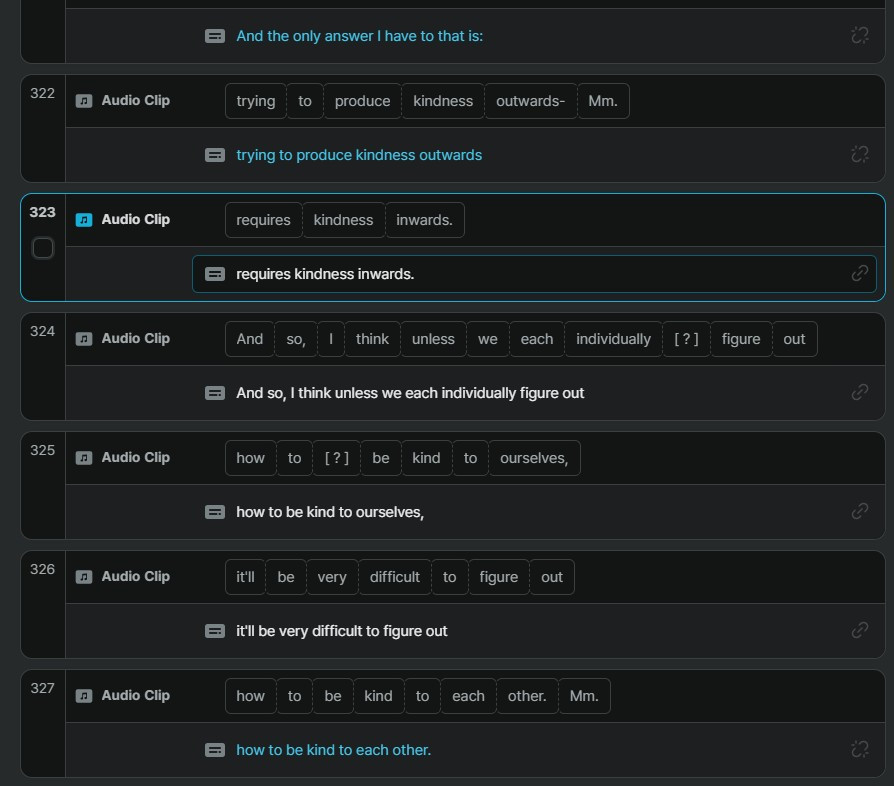
Task: Select the word chip 'trying' in clip 322
Action: pyautogui.click(x=255, y=101)
